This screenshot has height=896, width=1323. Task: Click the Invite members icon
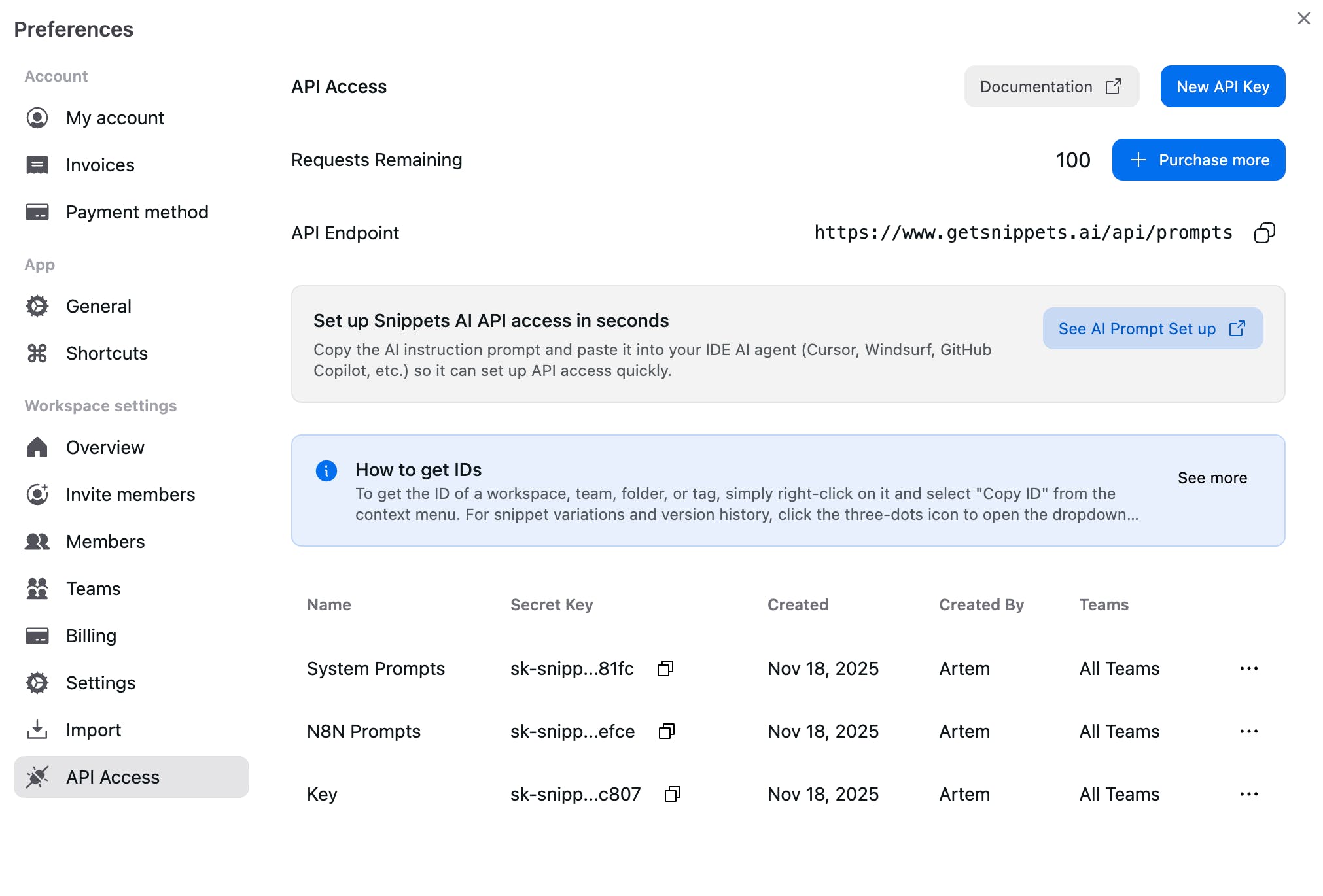pos(37,494)
